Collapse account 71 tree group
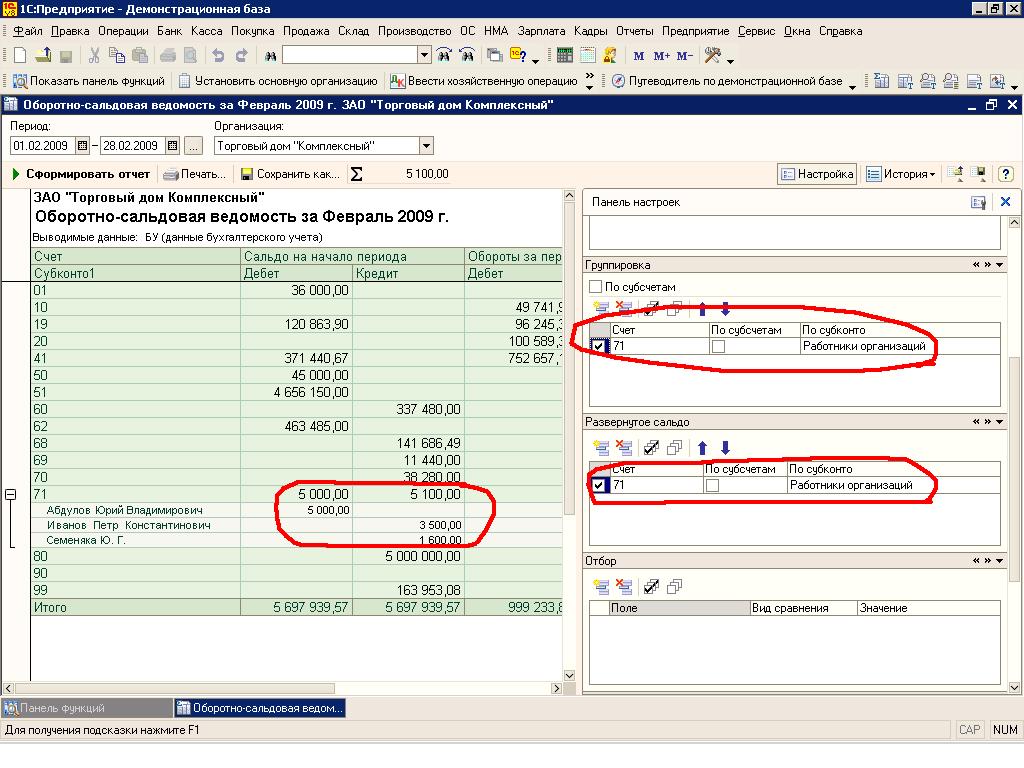1024x768 pixels. [x=10, y=494]
